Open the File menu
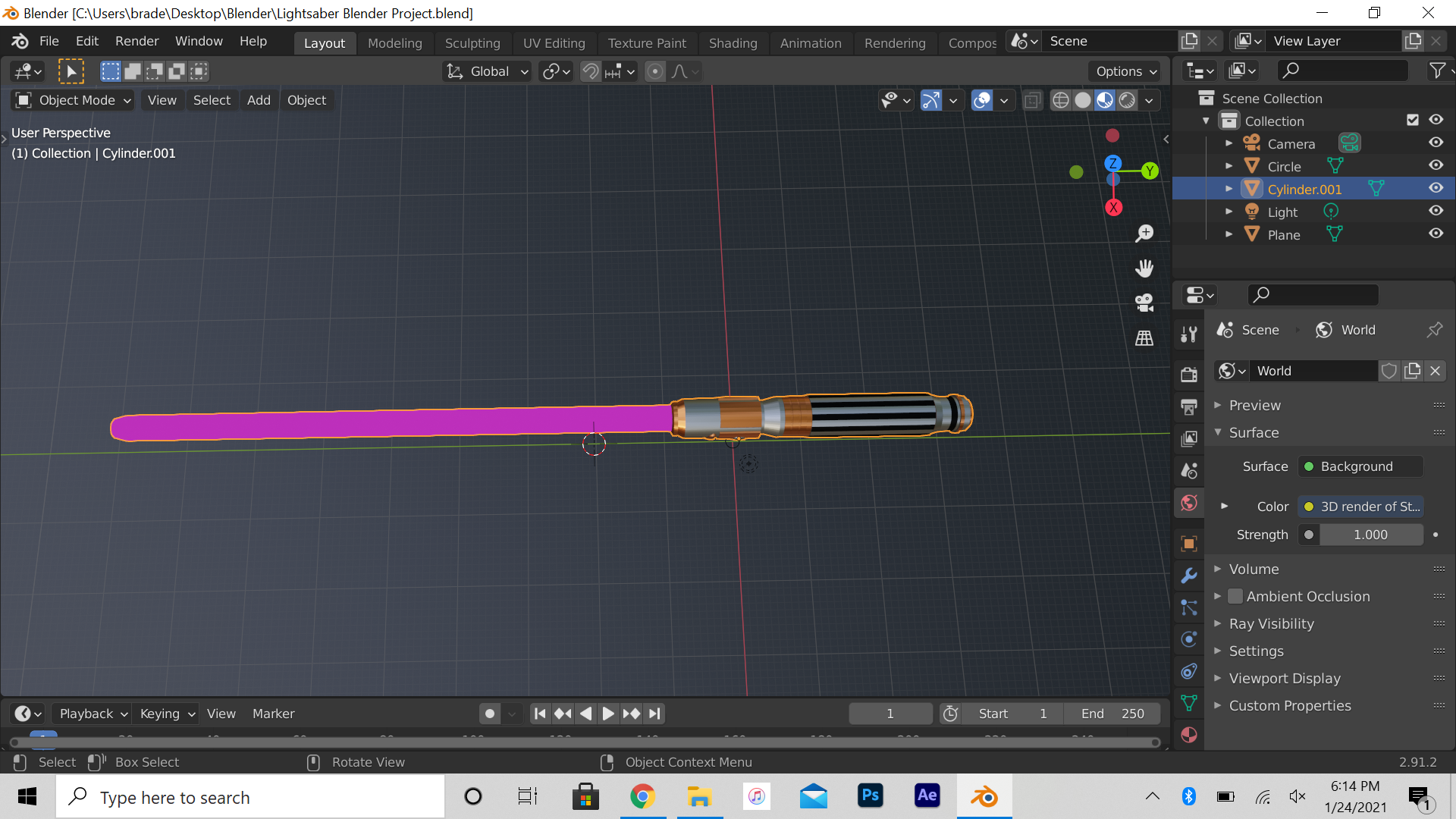The image size is (1456, 819). click(x=49, y=41)
